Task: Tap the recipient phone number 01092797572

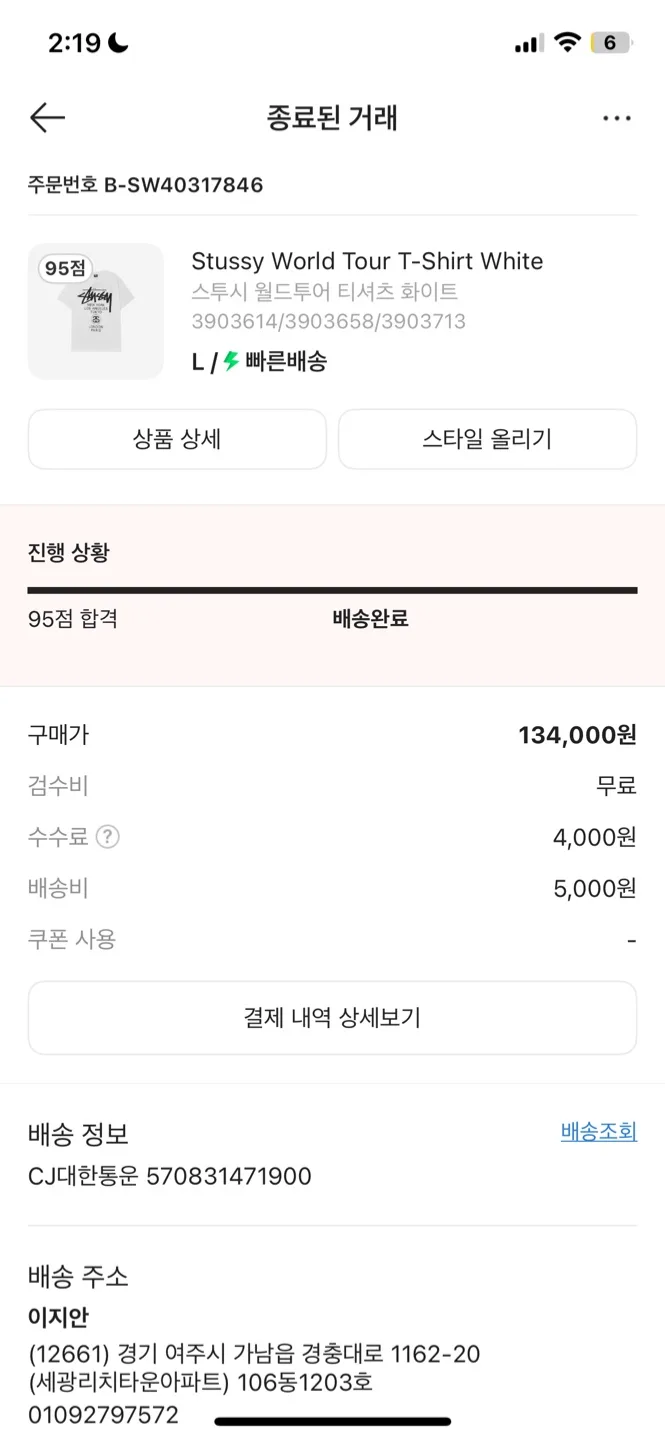Action: pos(103,1415)
